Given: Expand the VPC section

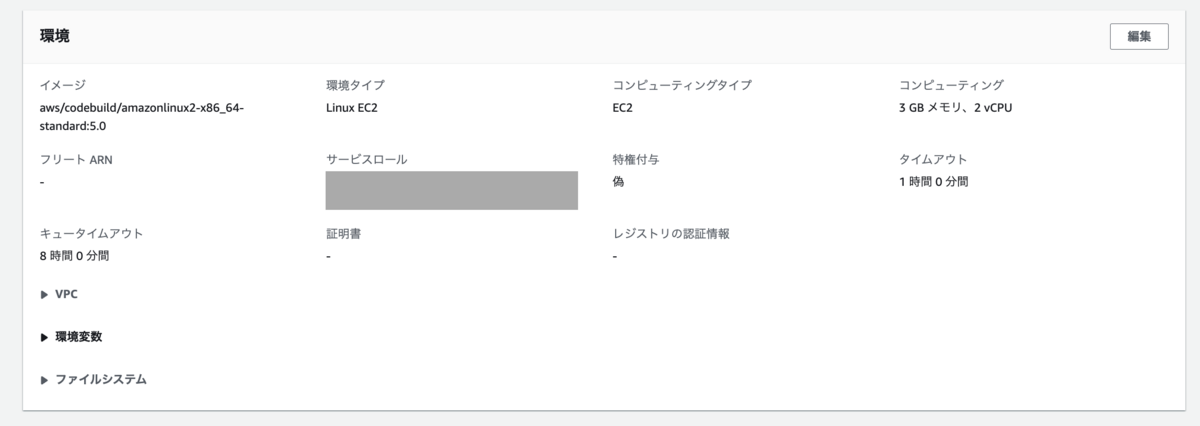Looking at the screenshot, I should click(x=59, y=294).
